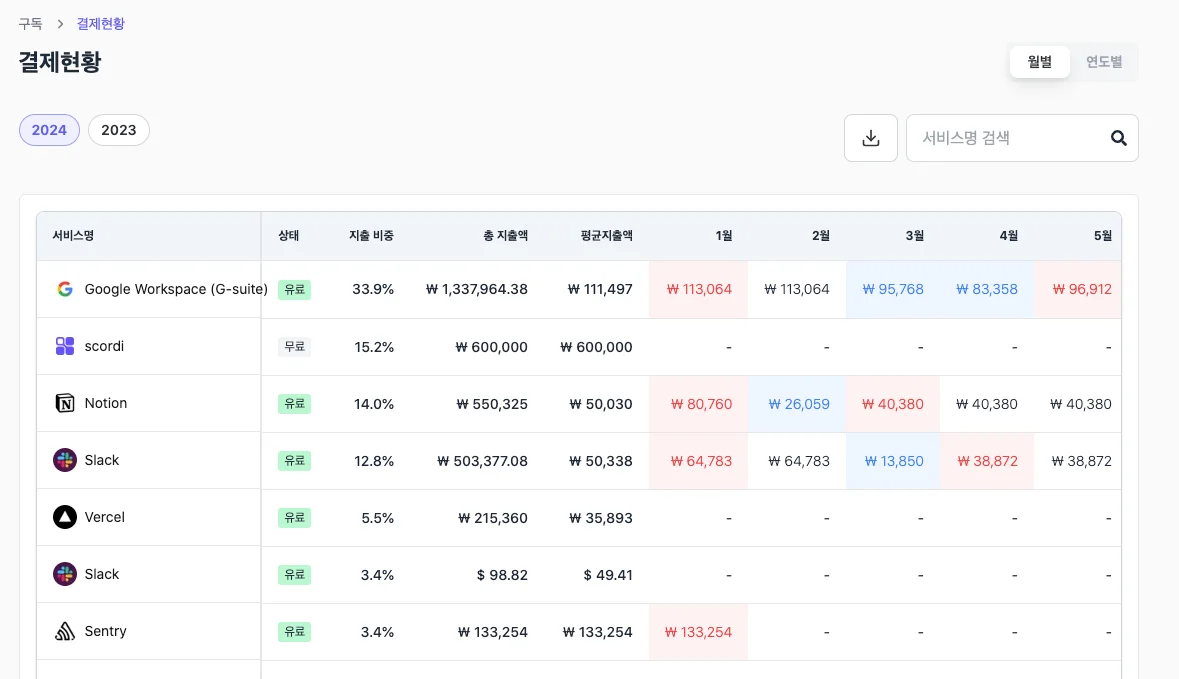
Task: Click the Notion logo icon
Action: (x=65, y=403)
